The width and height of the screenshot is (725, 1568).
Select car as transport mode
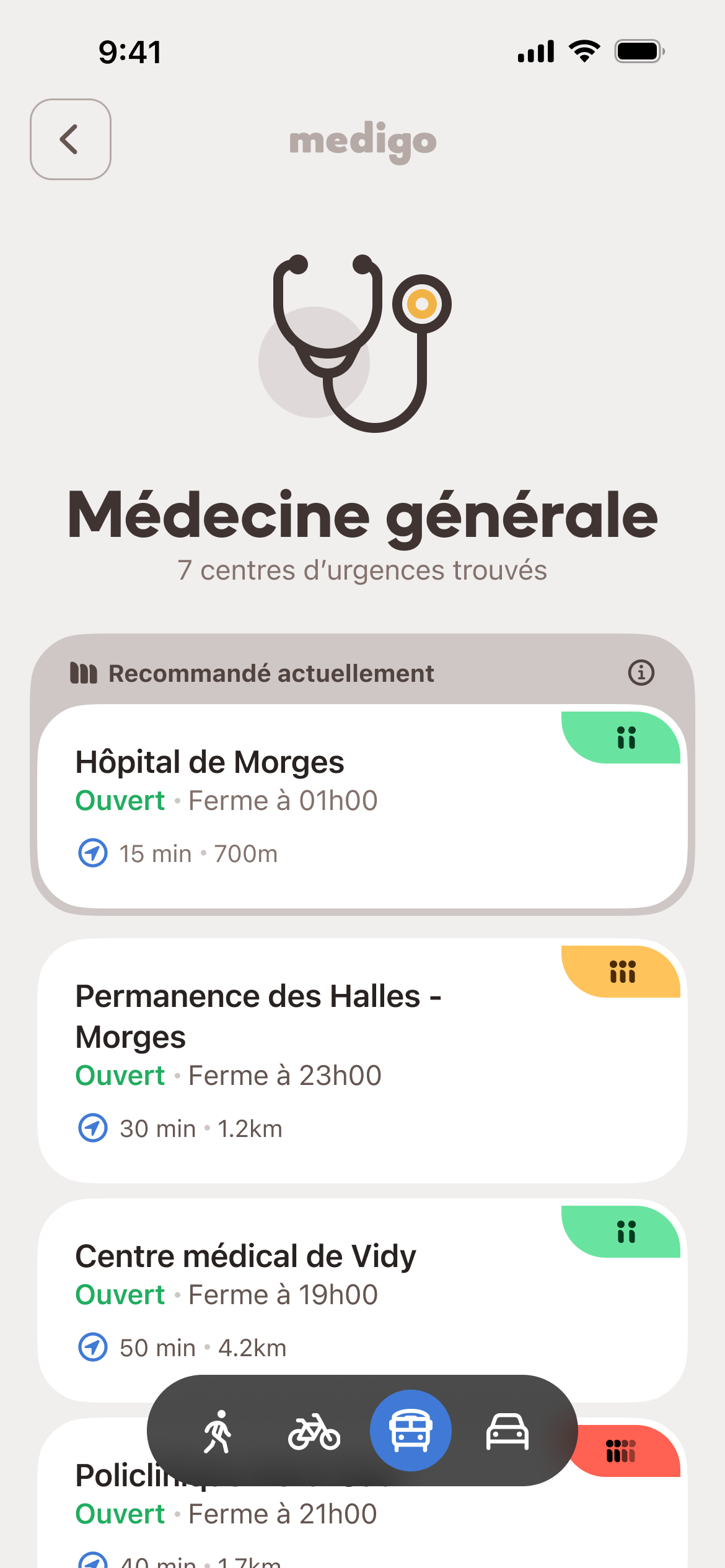coord(507,1432)
